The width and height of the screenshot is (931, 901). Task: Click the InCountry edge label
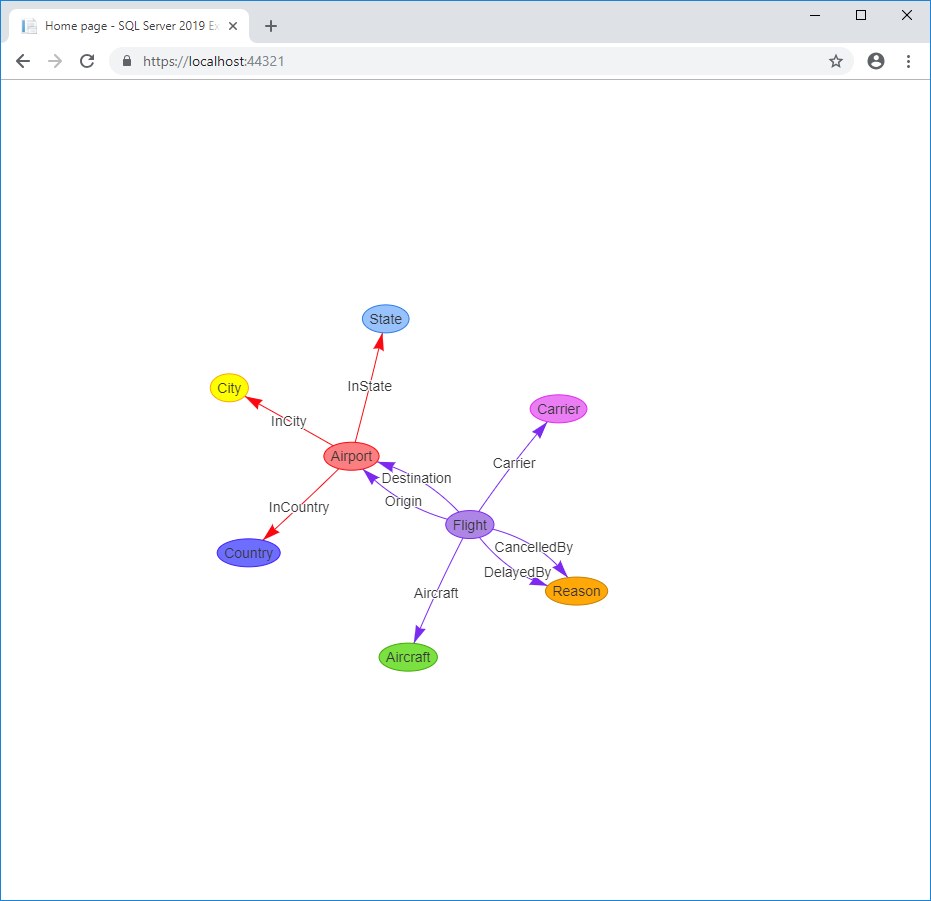299,507
